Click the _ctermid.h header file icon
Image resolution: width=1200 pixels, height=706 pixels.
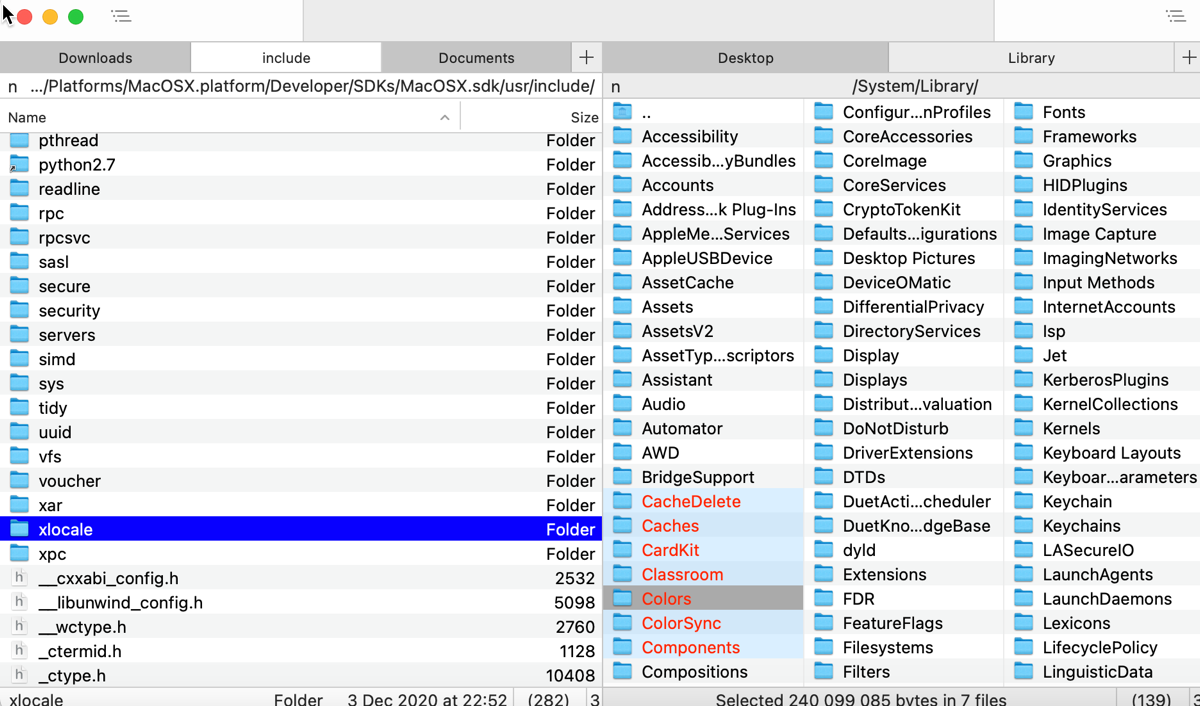[x=20, y=651]
